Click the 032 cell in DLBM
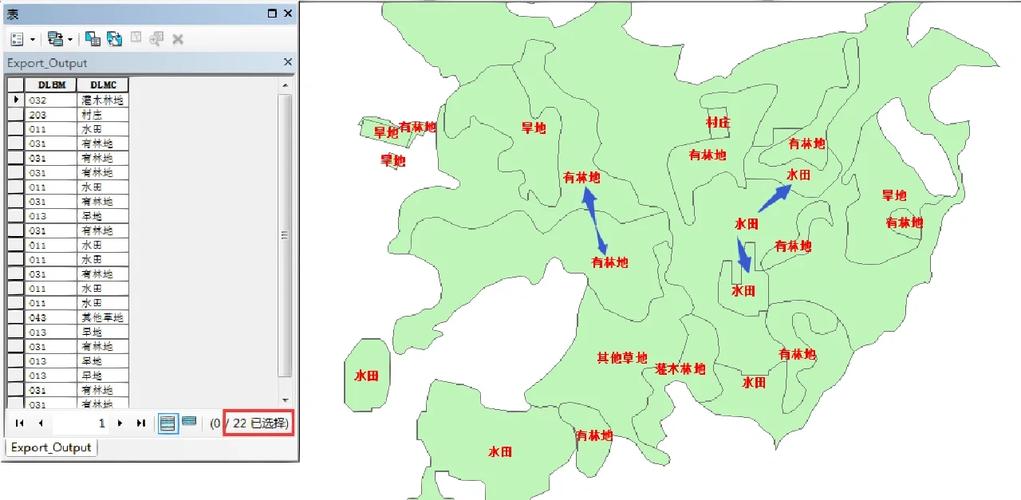 pyautogui.click(x=51, y=100)
